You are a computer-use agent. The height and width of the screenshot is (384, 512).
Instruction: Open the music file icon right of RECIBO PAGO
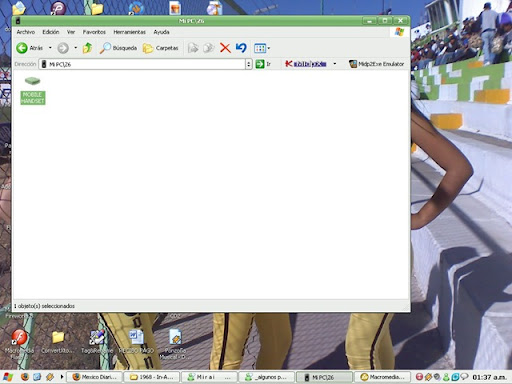[175, 344]
